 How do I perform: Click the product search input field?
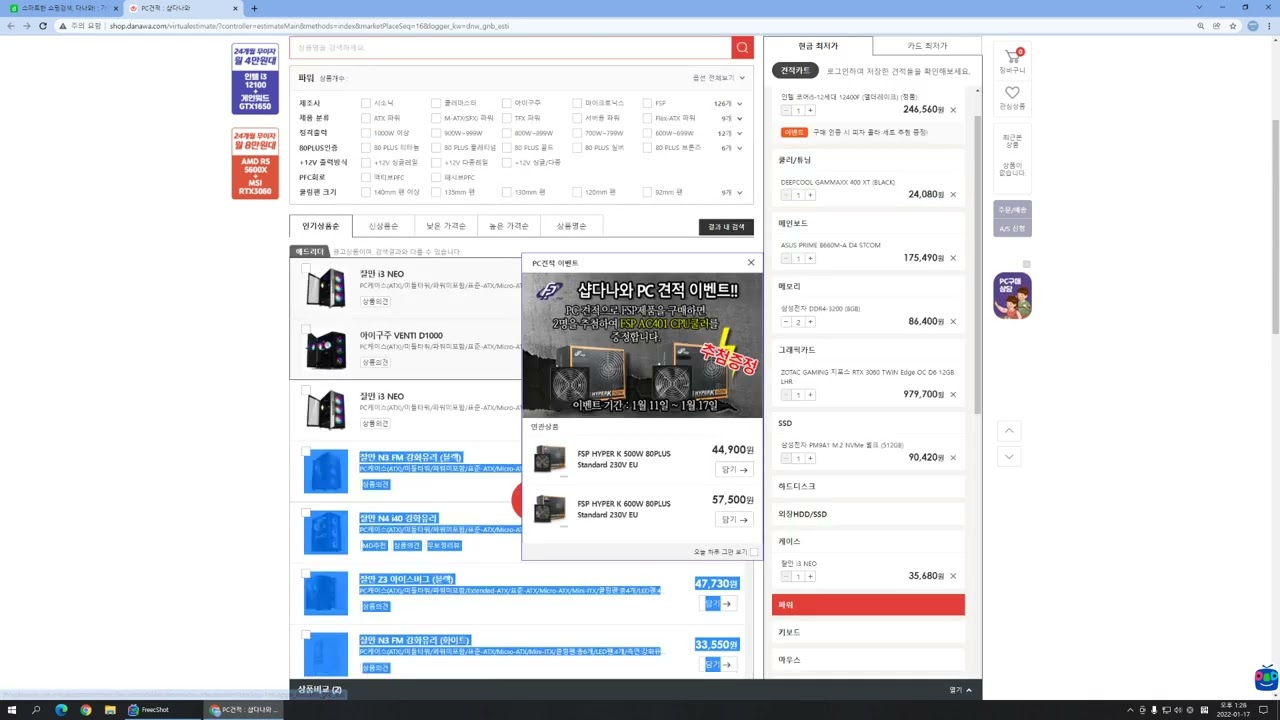click(511, 47)
